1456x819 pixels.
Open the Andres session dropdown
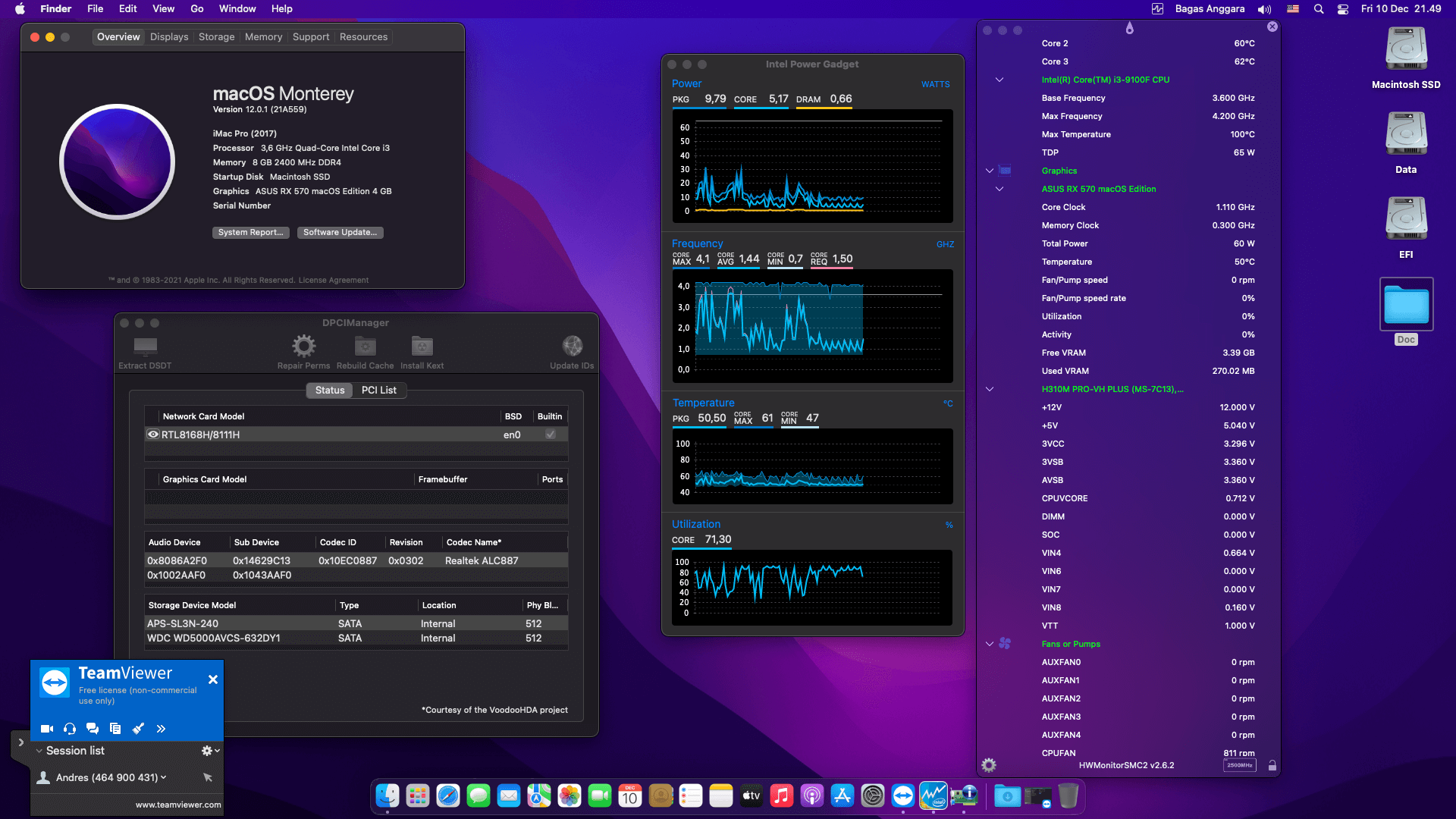(164, 777)
